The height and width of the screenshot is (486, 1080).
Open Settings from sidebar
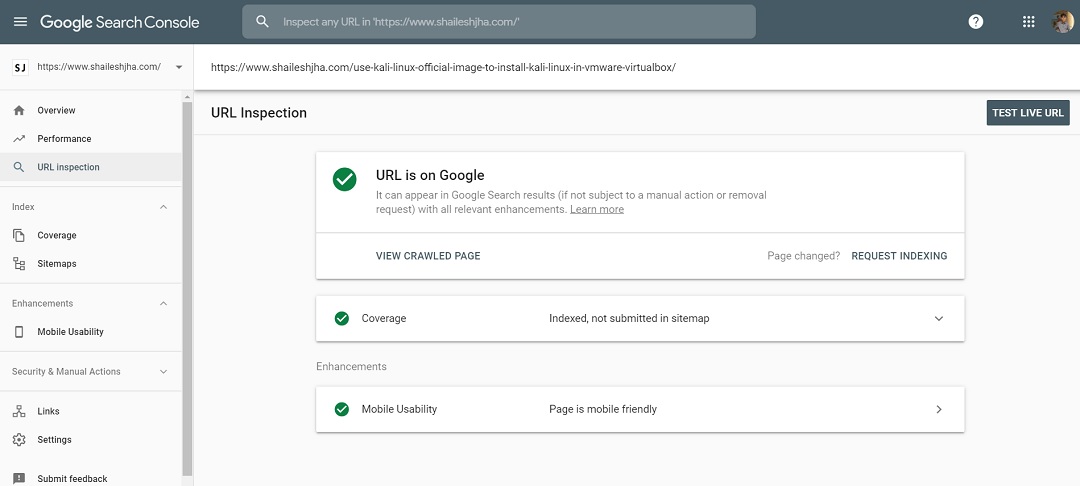click(x=54, y=439)
